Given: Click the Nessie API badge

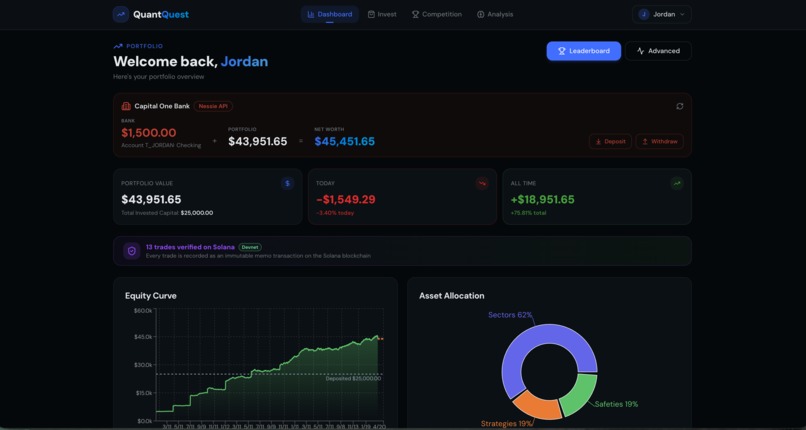Looking at the screenshot, I should 213,106.
